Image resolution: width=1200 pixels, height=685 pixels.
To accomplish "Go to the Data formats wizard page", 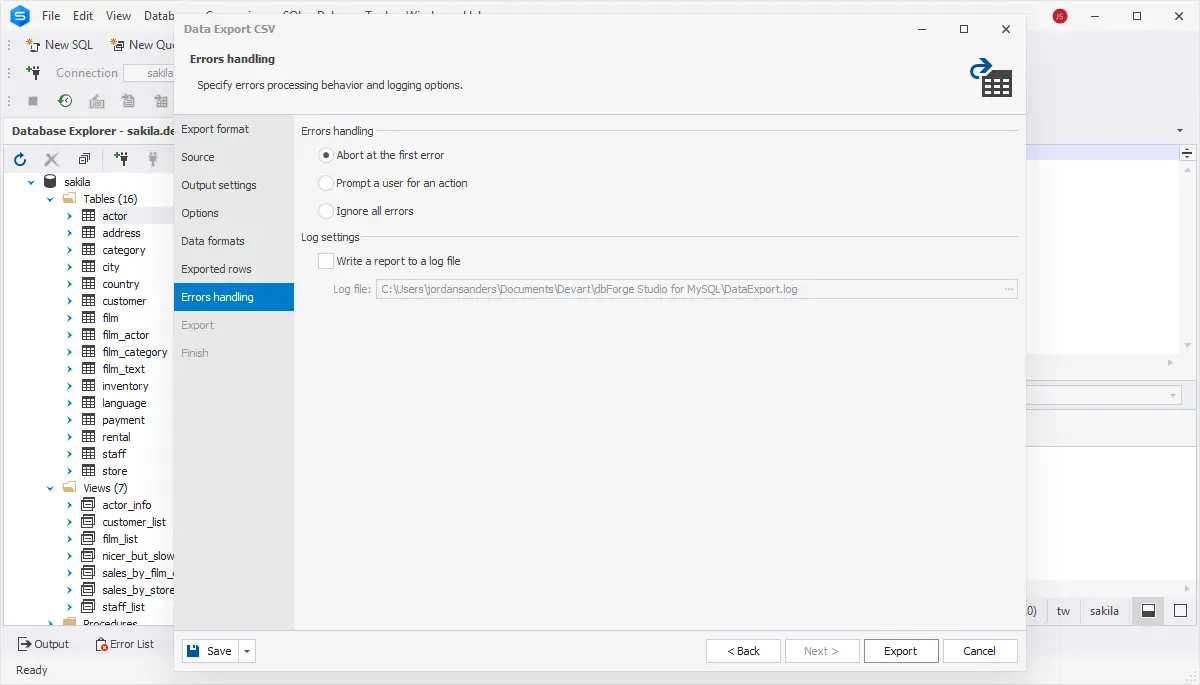I will pyautogui.click(x=213, y=241).
